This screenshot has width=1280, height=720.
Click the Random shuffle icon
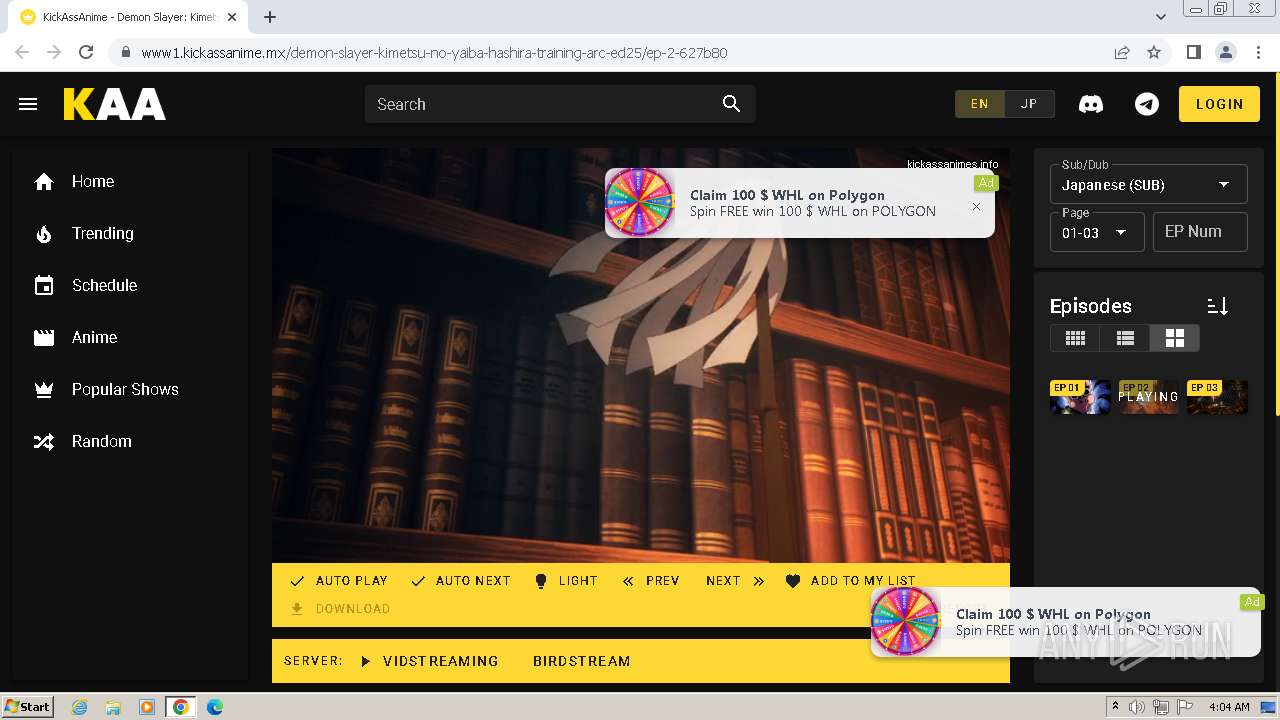44,441
